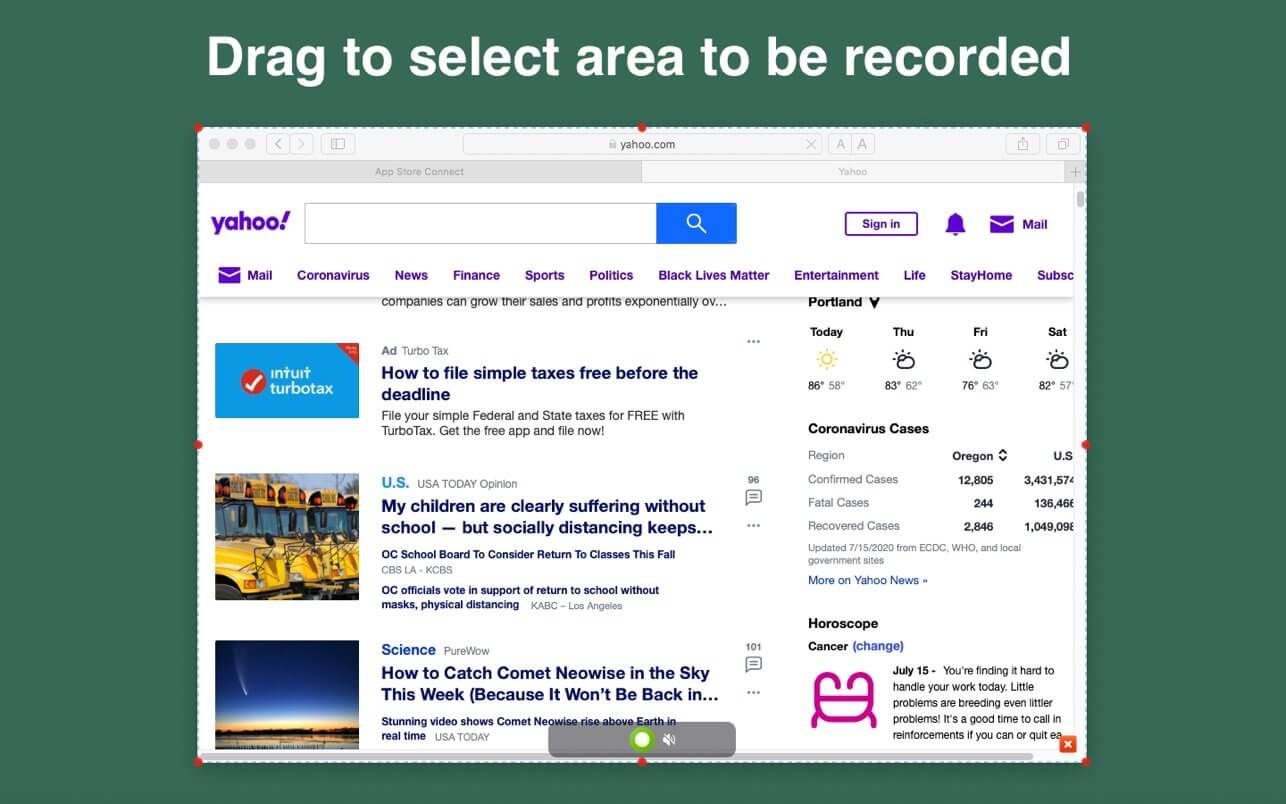Image resolution: width=1286 pixels, height=804 pixels.
Task: Click the Fatal Cases Oregon value 244
Action: pos(983,503)
